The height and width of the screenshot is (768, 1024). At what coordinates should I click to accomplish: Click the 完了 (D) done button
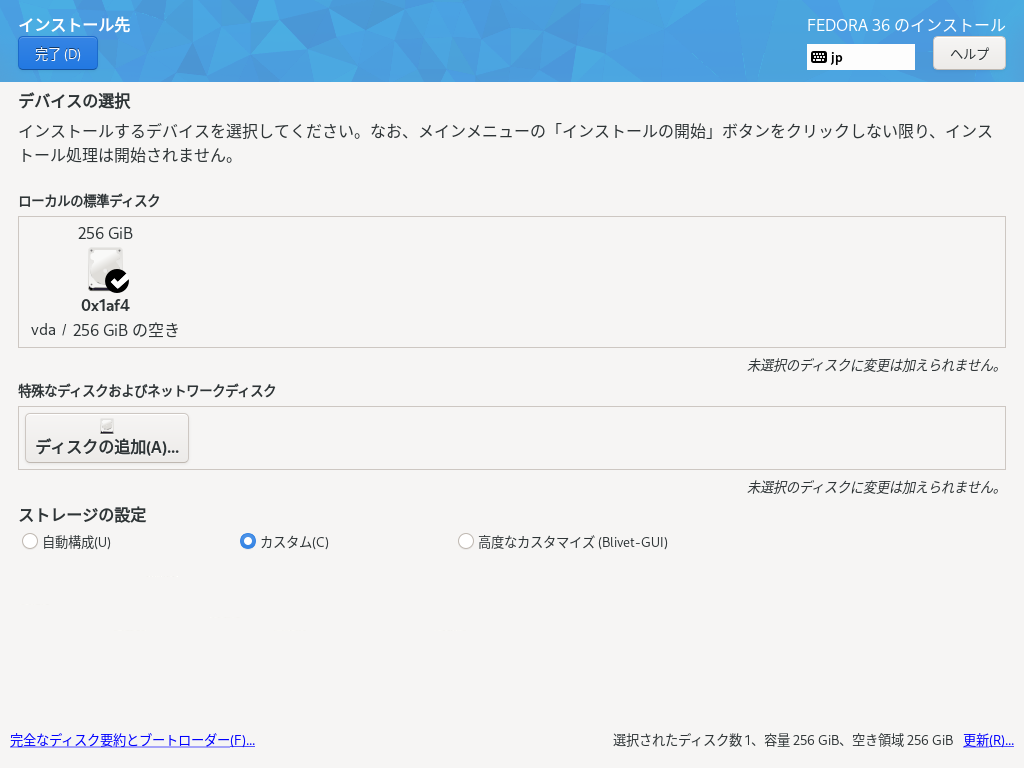[x=57, y=54]
